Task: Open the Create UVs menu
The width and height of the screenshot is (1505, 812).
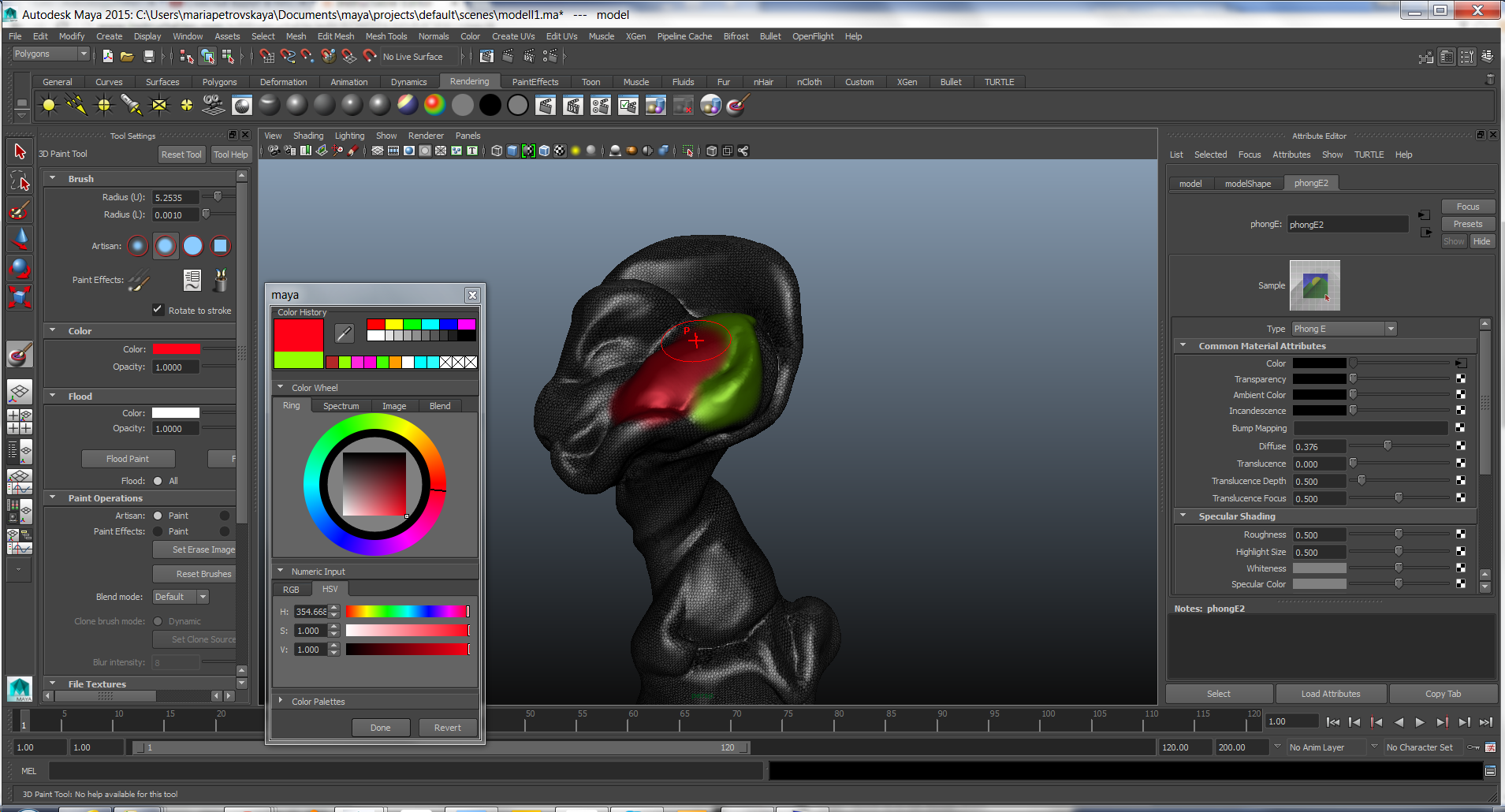Action: (x=513, y=36)
